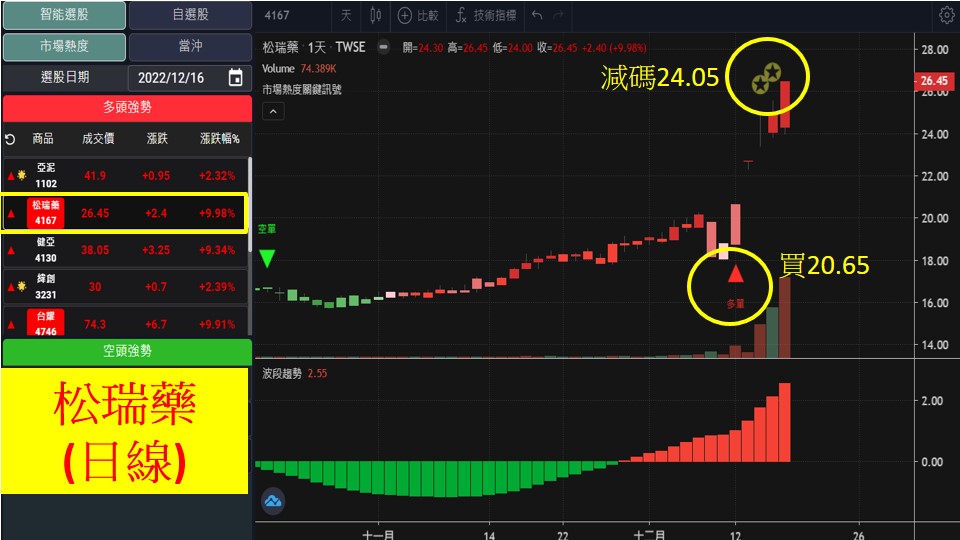Switch to the 當沖 tab
Screen dimensions: 960x540
pos(190,47)
